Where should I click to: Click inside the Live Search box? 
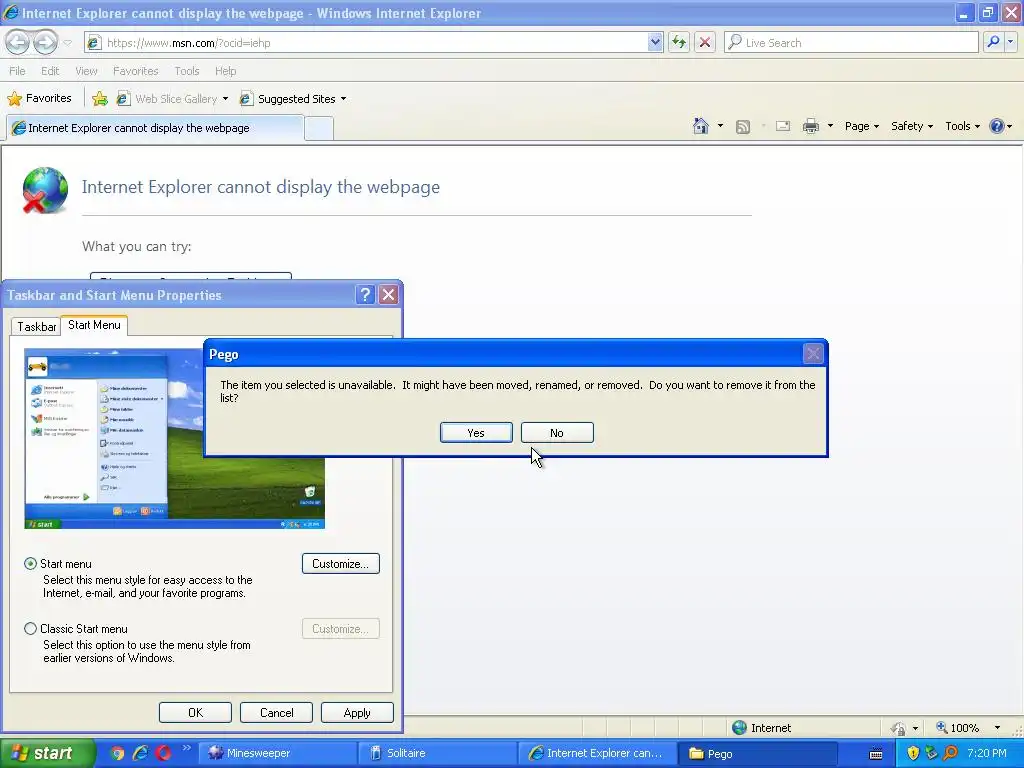(x=851, y=42)
